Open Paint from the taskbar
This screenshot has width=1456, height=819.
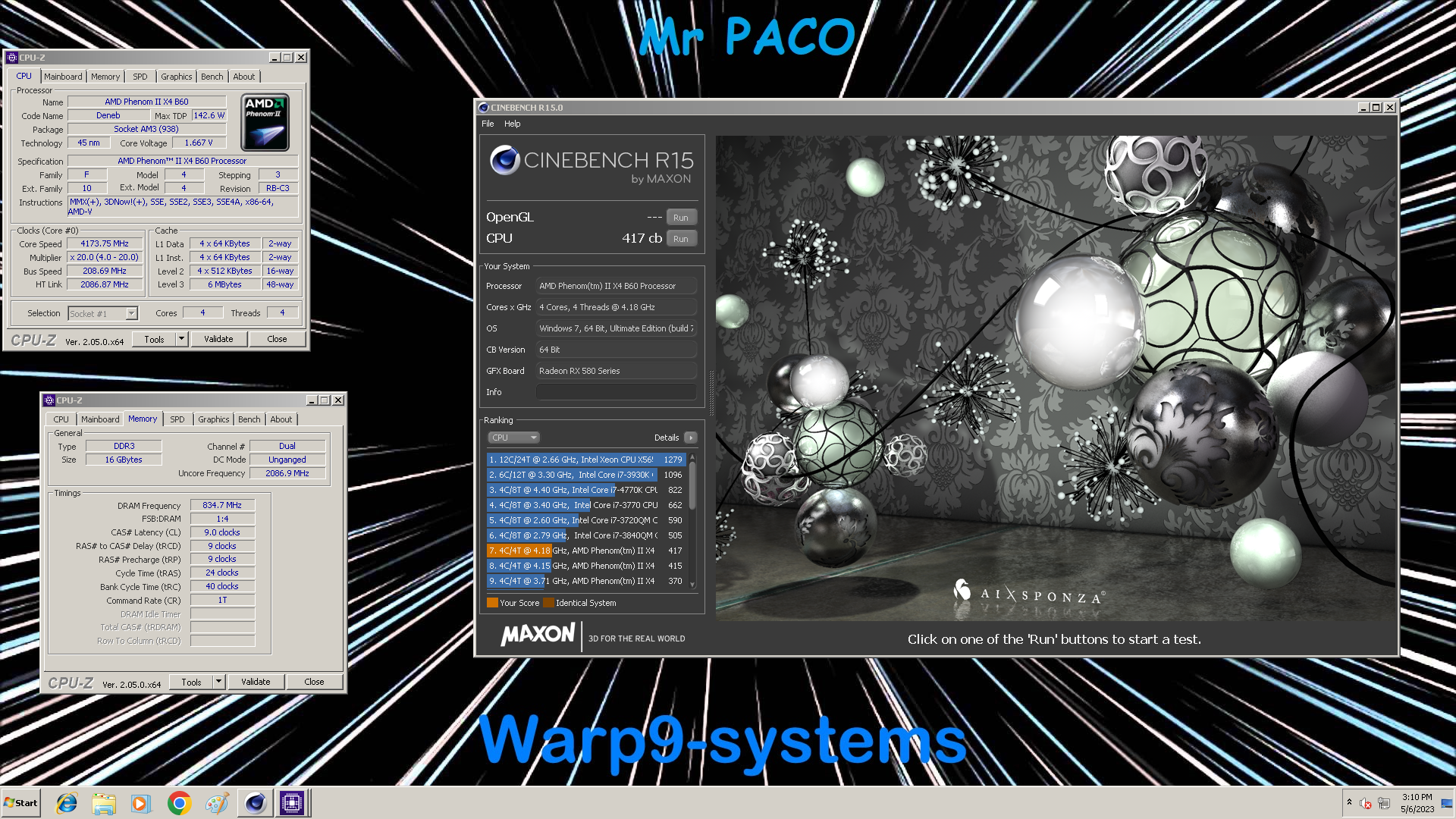[x=217, y=803]
